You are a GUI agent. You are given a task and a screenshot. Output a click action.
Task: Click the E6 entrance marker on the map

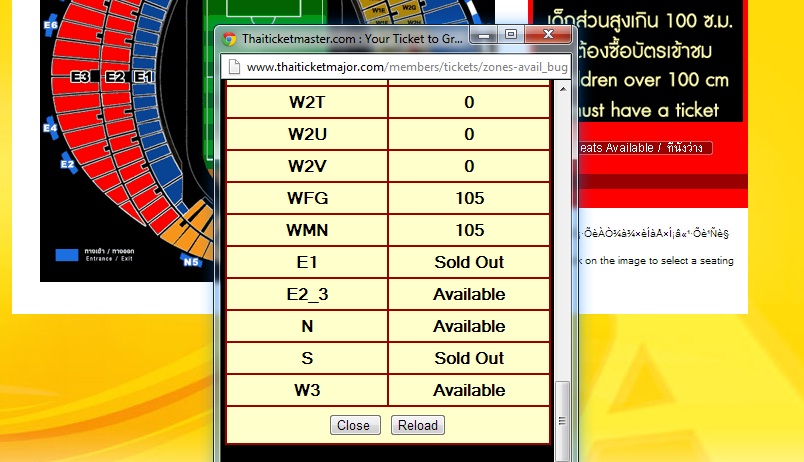point(51,25)
